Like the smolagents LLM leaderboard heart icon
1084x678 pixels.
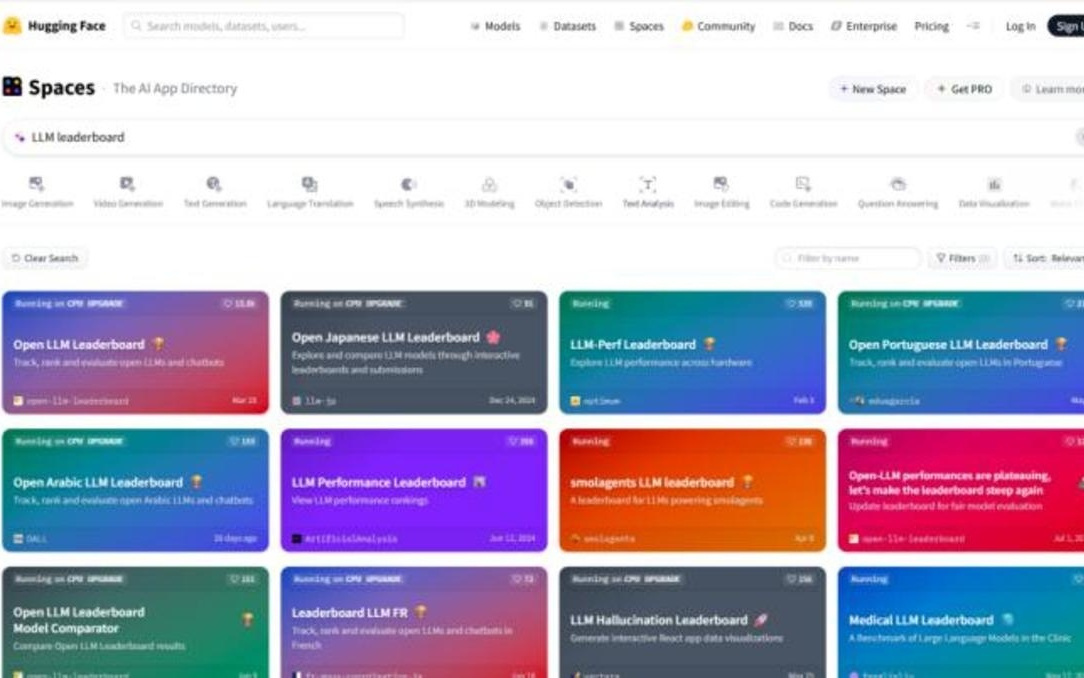click(792, 441)
